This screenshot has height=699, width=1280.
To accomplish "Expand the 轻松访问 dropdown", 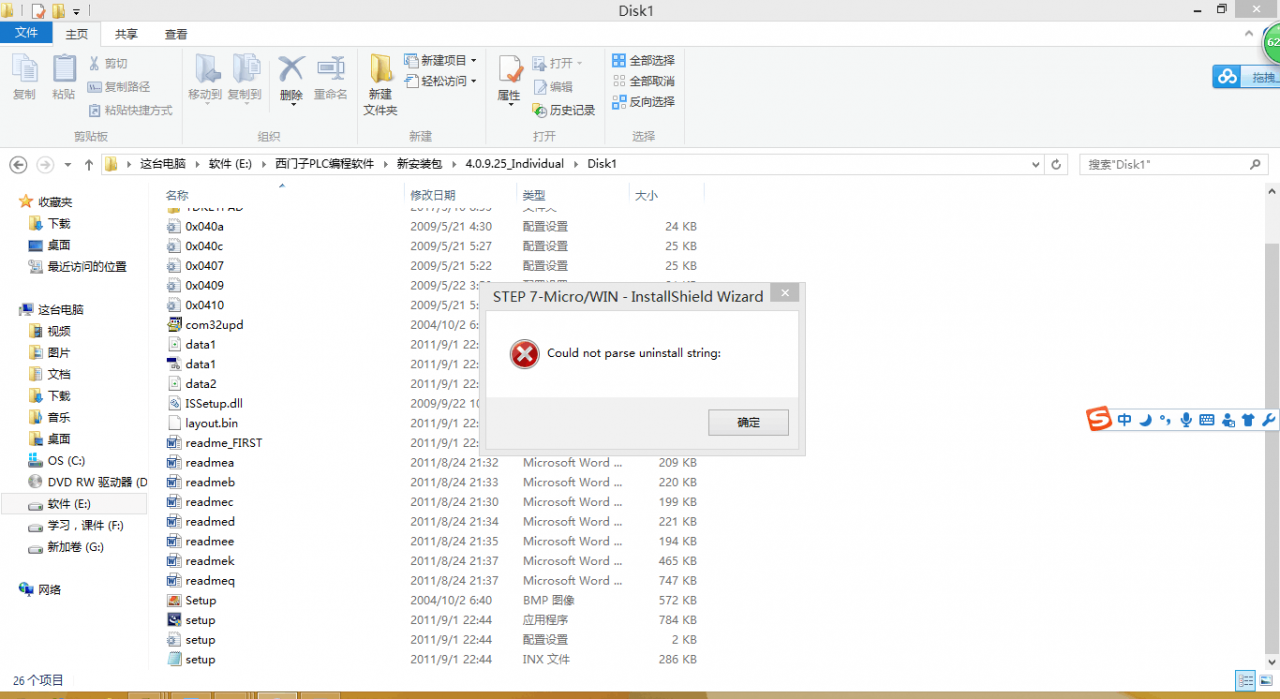I will point(440,81).
